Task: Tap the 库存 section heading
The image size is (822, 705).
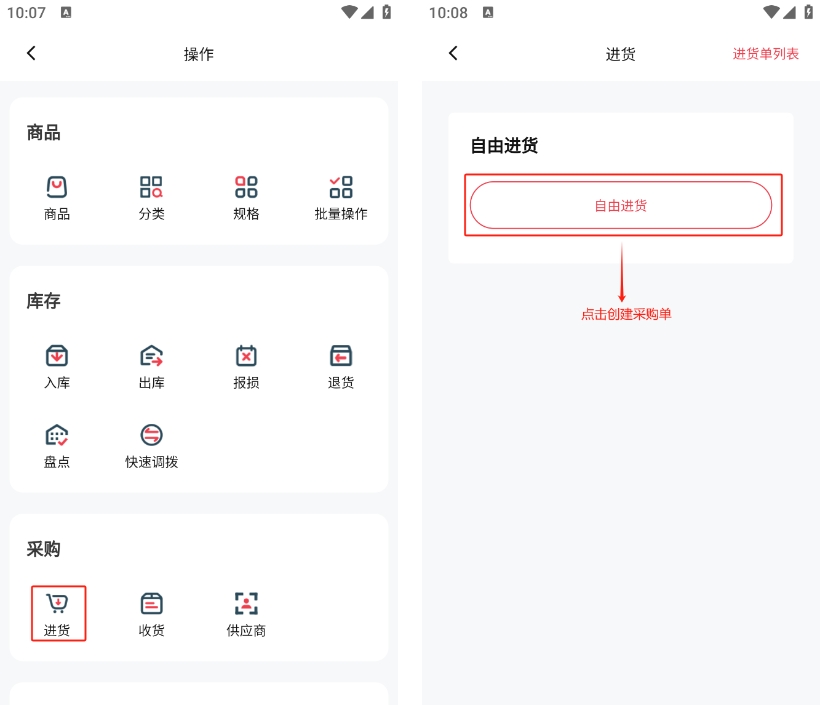Action: pos(44,301)
